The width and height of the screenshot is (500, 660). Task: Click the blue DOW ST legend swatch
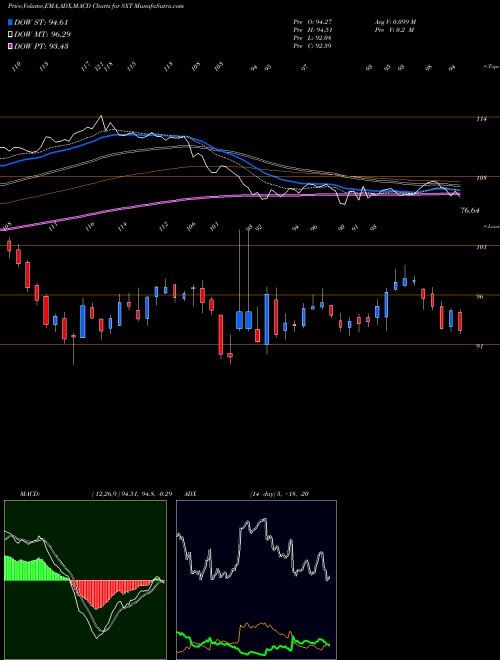11,22
